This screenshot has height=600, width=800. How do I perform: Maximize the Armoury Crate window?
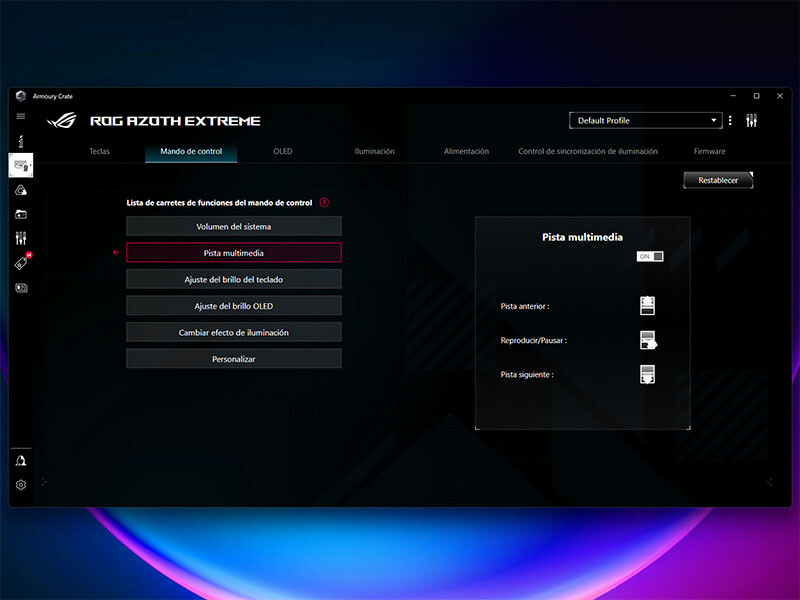tap(757, 96)
